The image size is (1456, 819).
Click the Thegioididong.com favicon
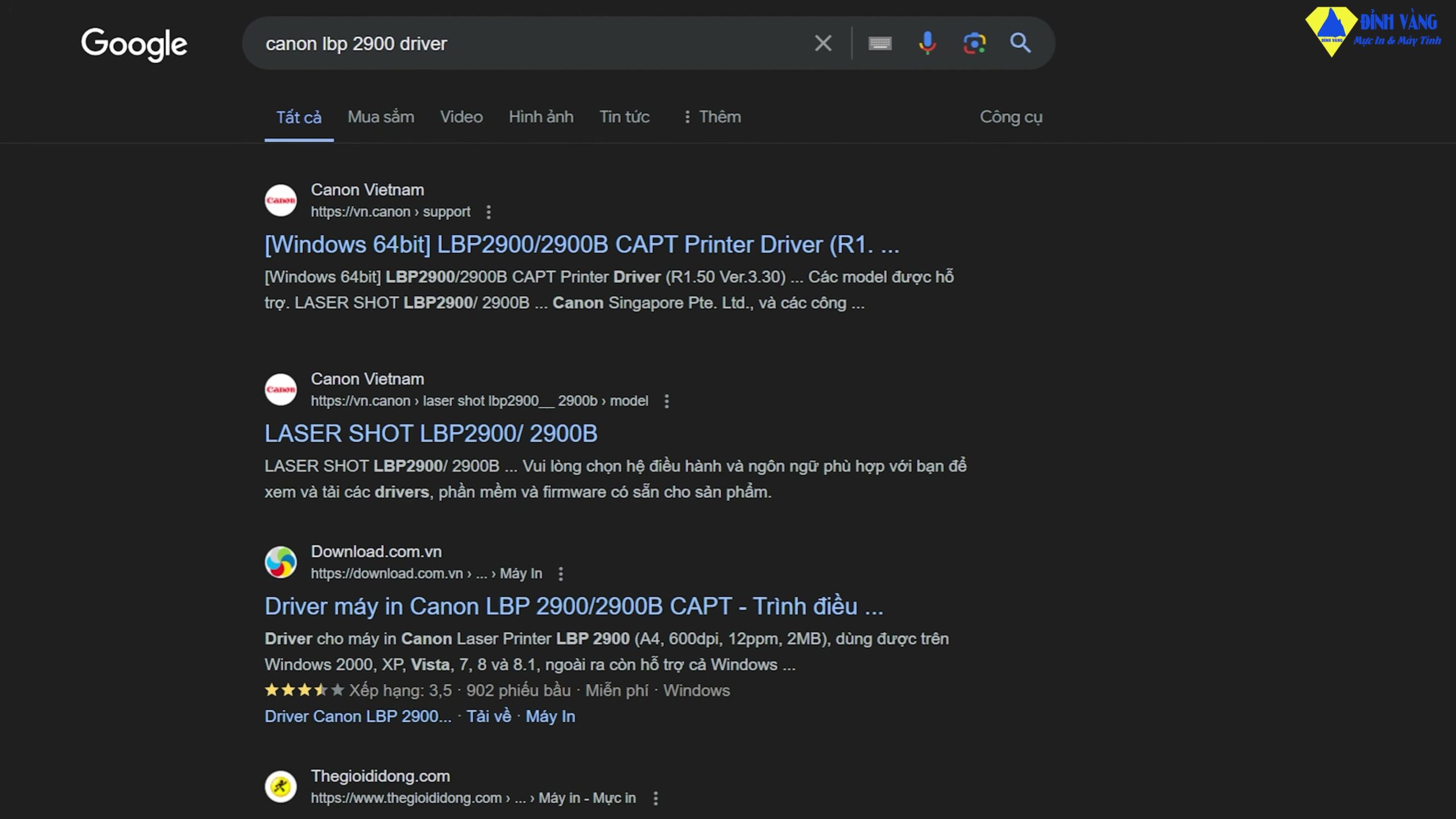point(280,787)
